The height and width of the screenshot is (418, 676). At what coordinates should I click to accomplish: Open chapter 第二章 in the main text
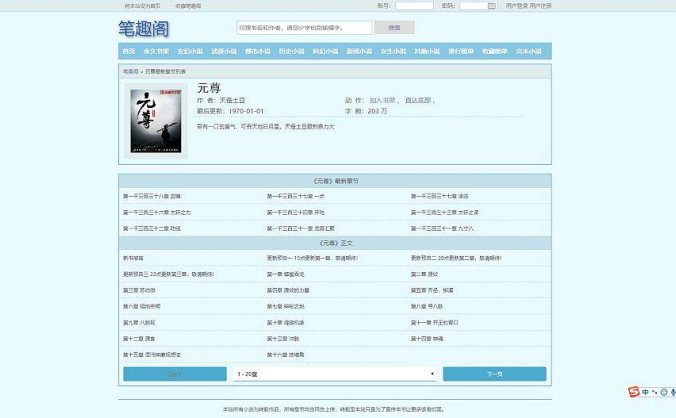[424, 275]
